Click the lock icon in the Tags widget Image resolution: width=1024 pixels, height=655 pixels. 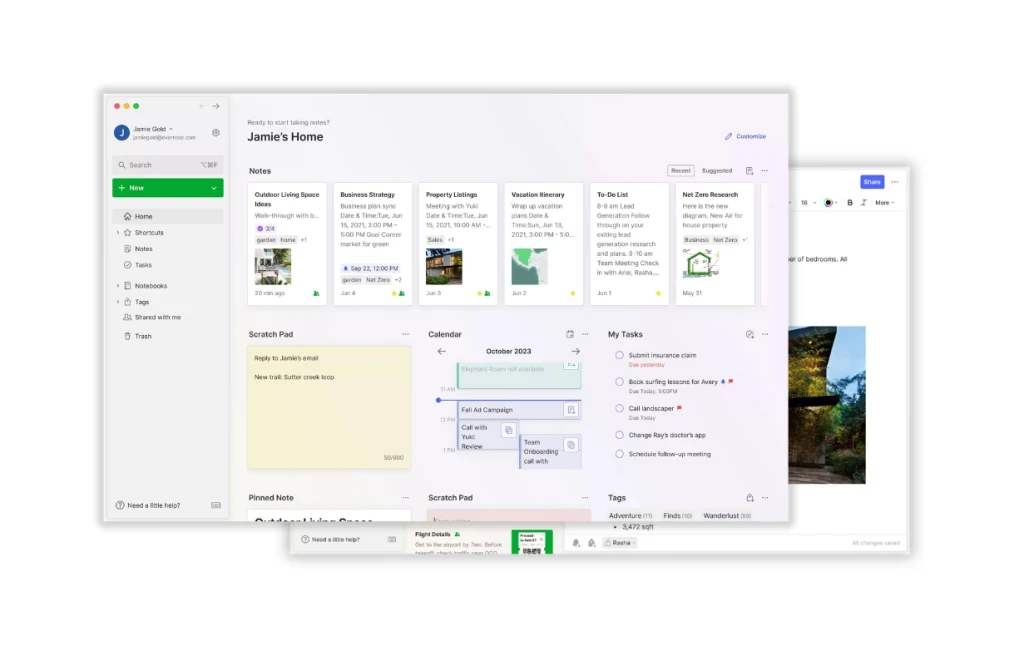tap(748, 497)
